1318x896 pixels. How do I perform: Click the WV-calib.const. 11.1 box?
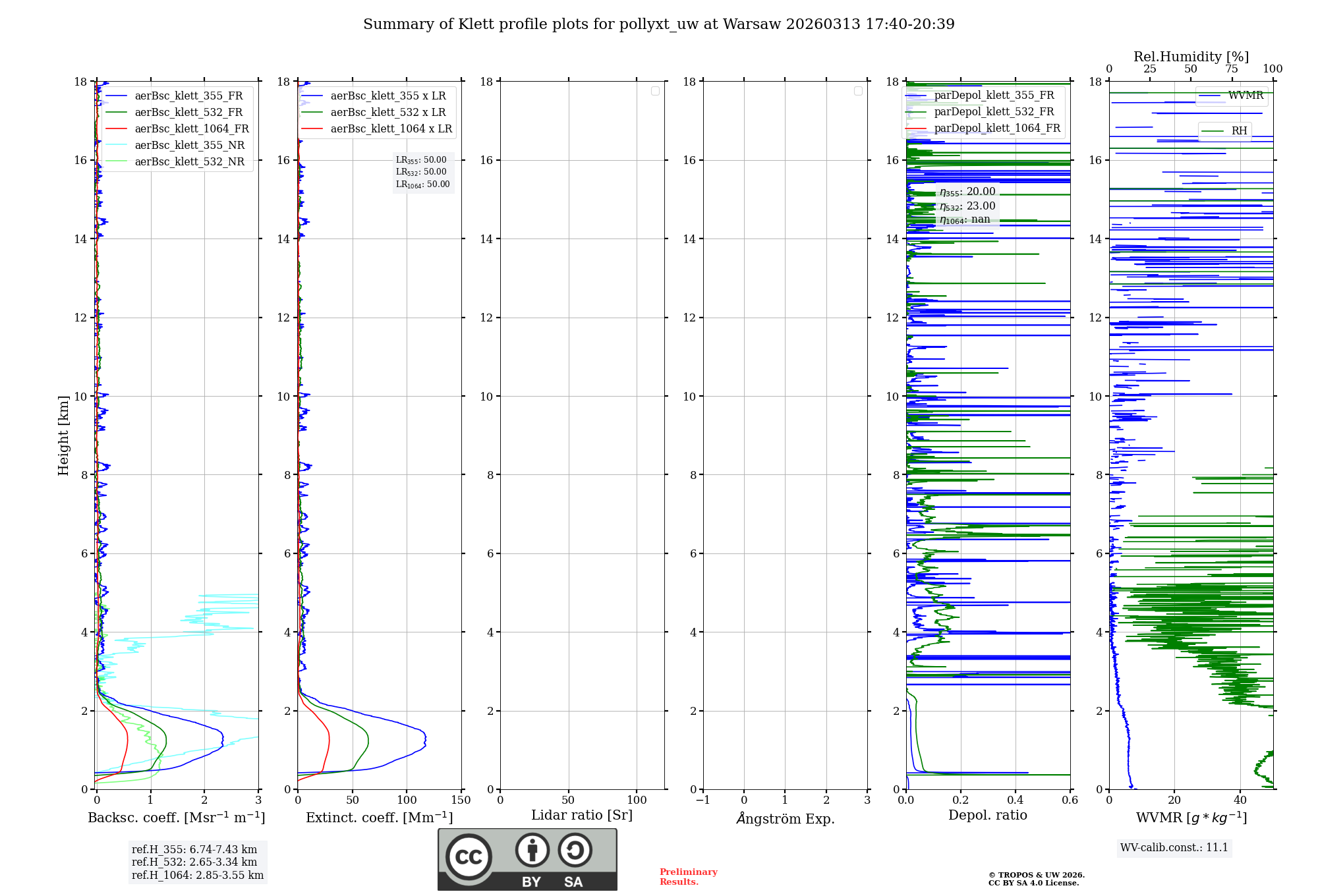point(1174,847)
